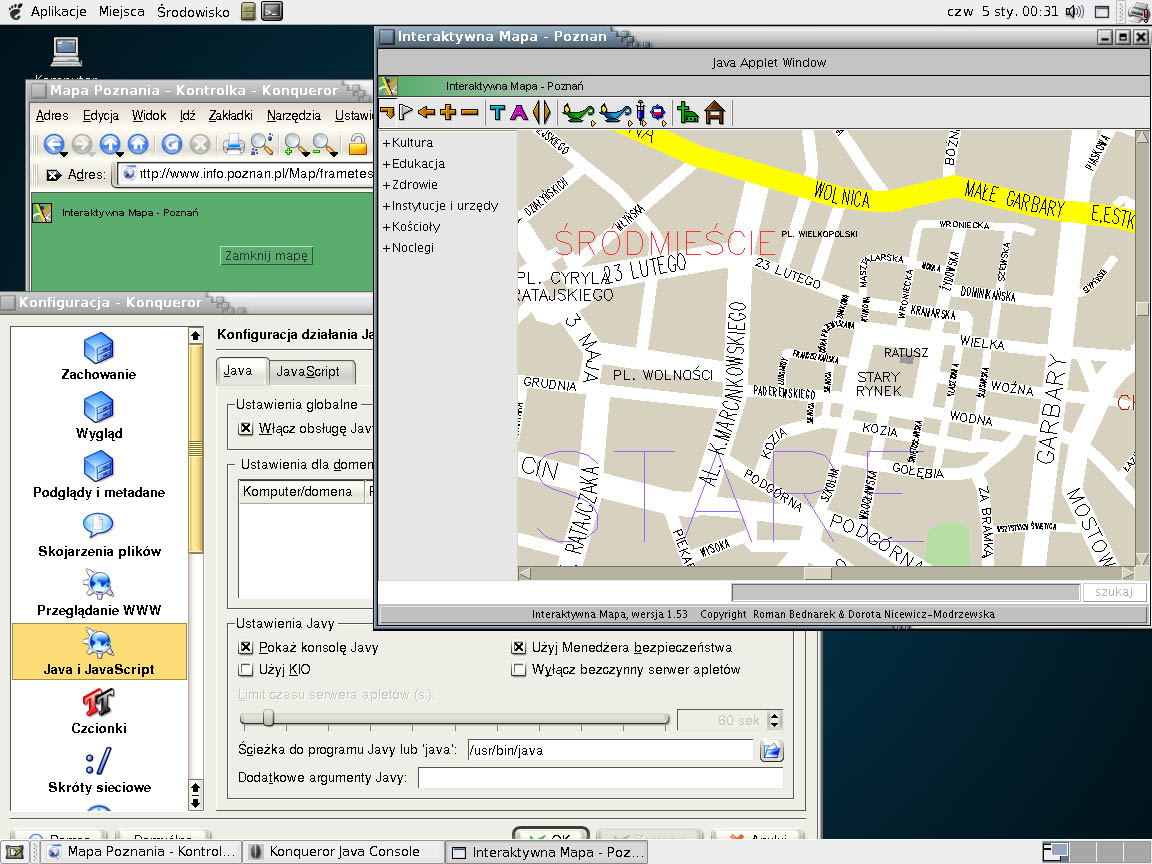Decrease font size with magnifier minus icon

[x=324, y=144]
